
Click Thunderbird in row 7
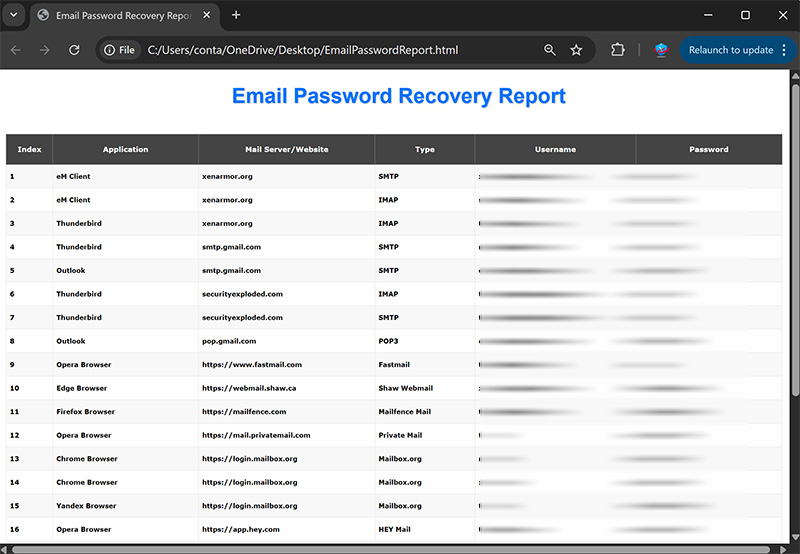point(79,317)
